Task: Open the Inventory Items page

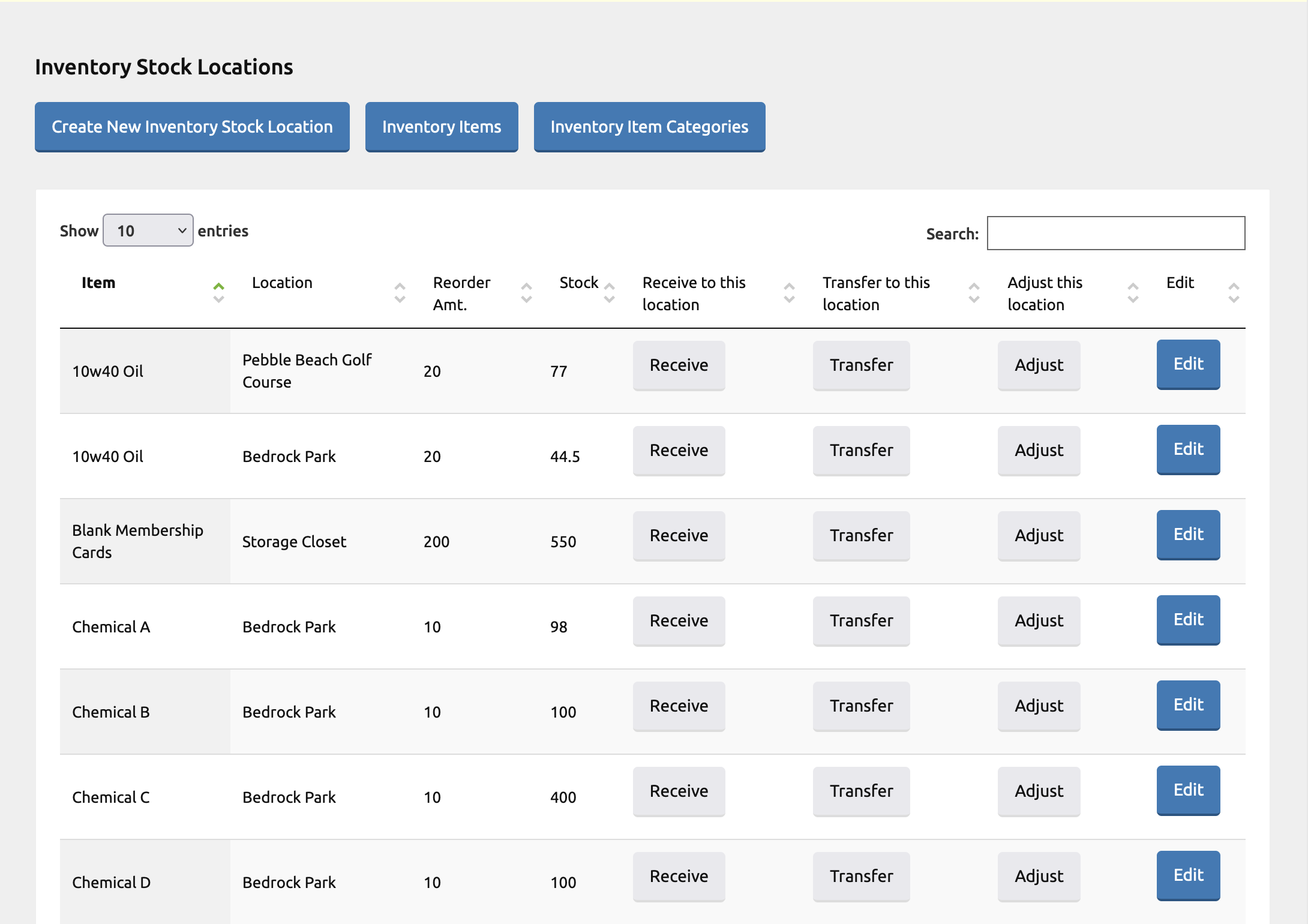Action: (441, 127)
